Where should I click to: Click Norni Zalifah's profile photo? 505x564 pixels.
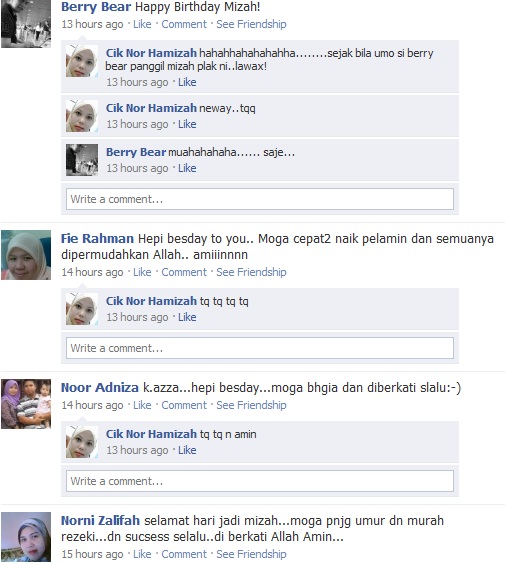point(26,537)
